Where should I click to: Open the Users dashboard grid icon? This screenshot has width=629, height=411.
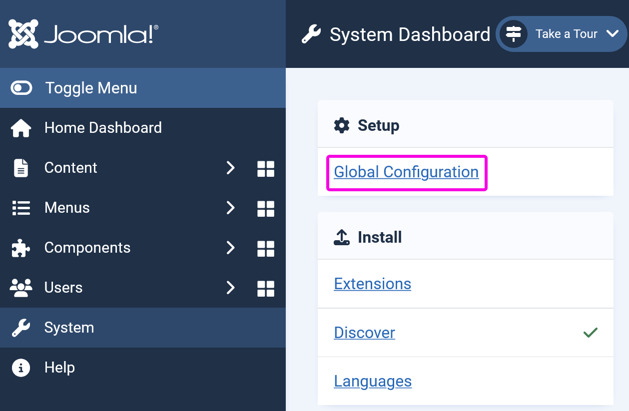click(266, 289)
